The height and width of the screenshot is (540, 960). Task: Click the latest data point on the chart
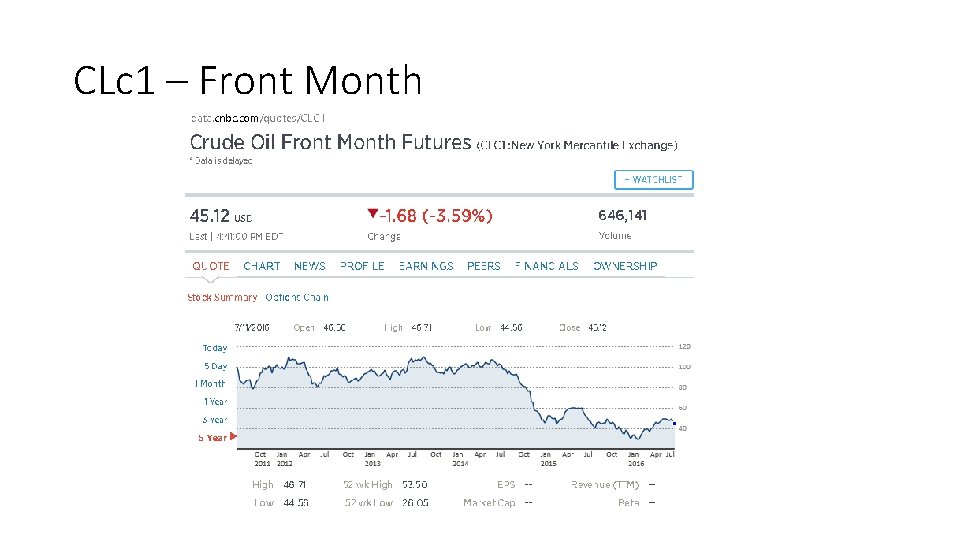[x=674, y=424]
